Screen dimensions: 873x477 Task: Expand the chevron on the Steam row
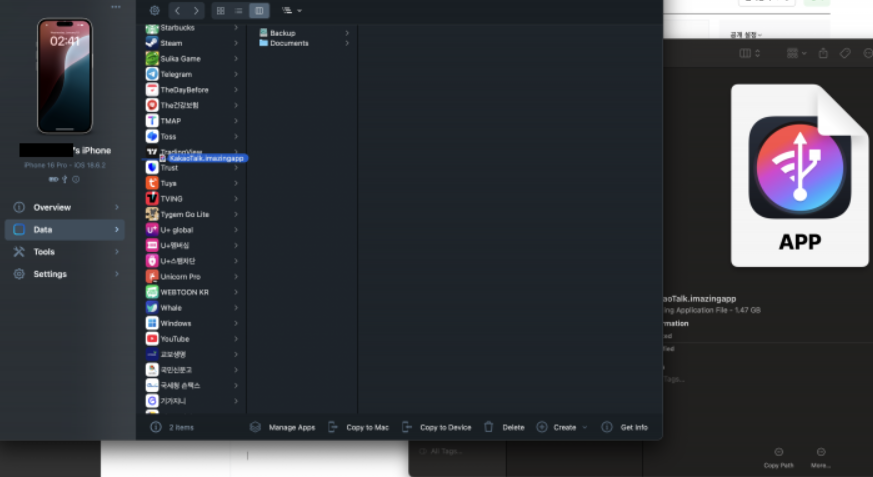(236, 43)
